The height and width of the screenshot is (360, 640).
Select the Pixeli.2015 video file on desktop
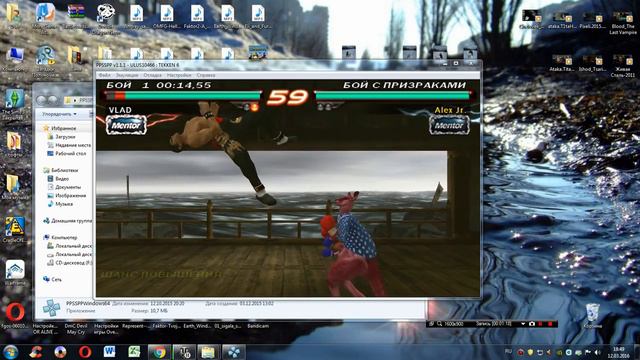coord(592,20)
